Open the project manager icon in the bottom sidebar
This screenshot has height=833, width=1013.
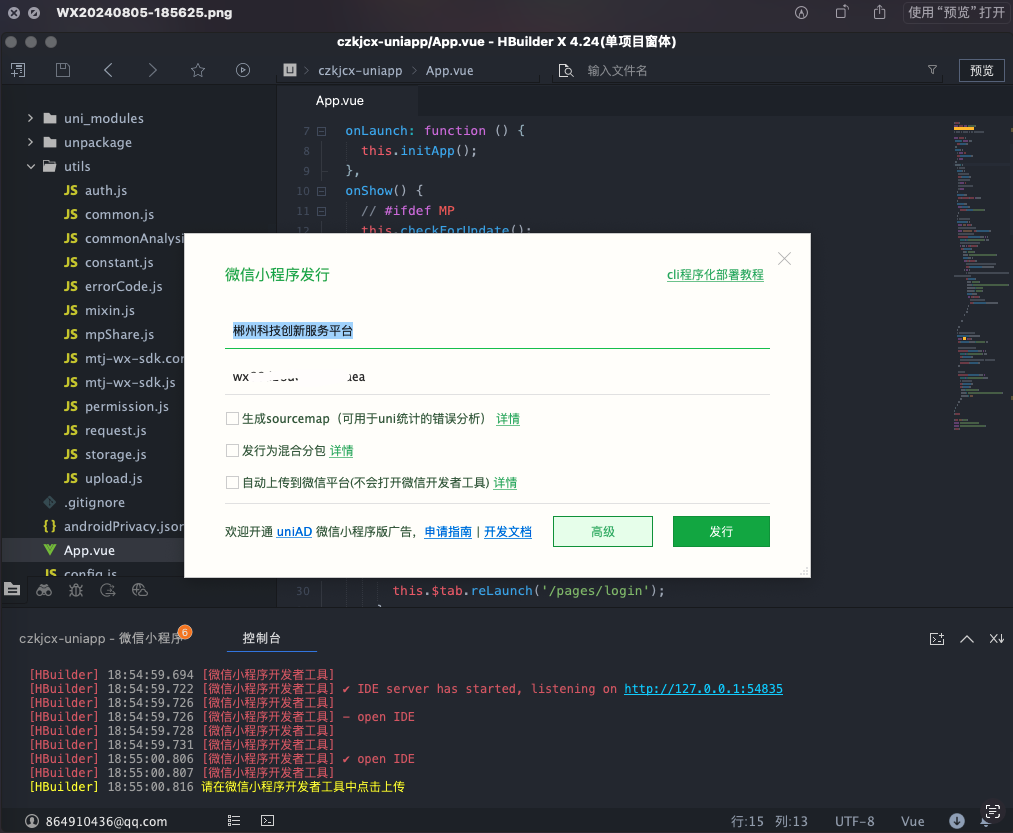[12, 589]
